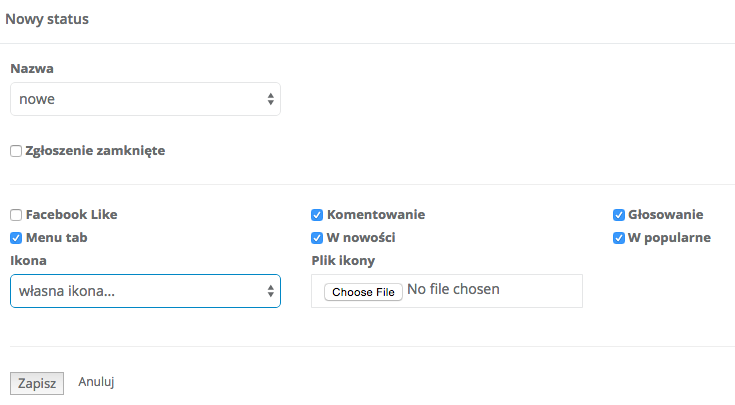Uncheck the 'Menu tab' checkbox
735x405 pixels.
click(16, 238)
